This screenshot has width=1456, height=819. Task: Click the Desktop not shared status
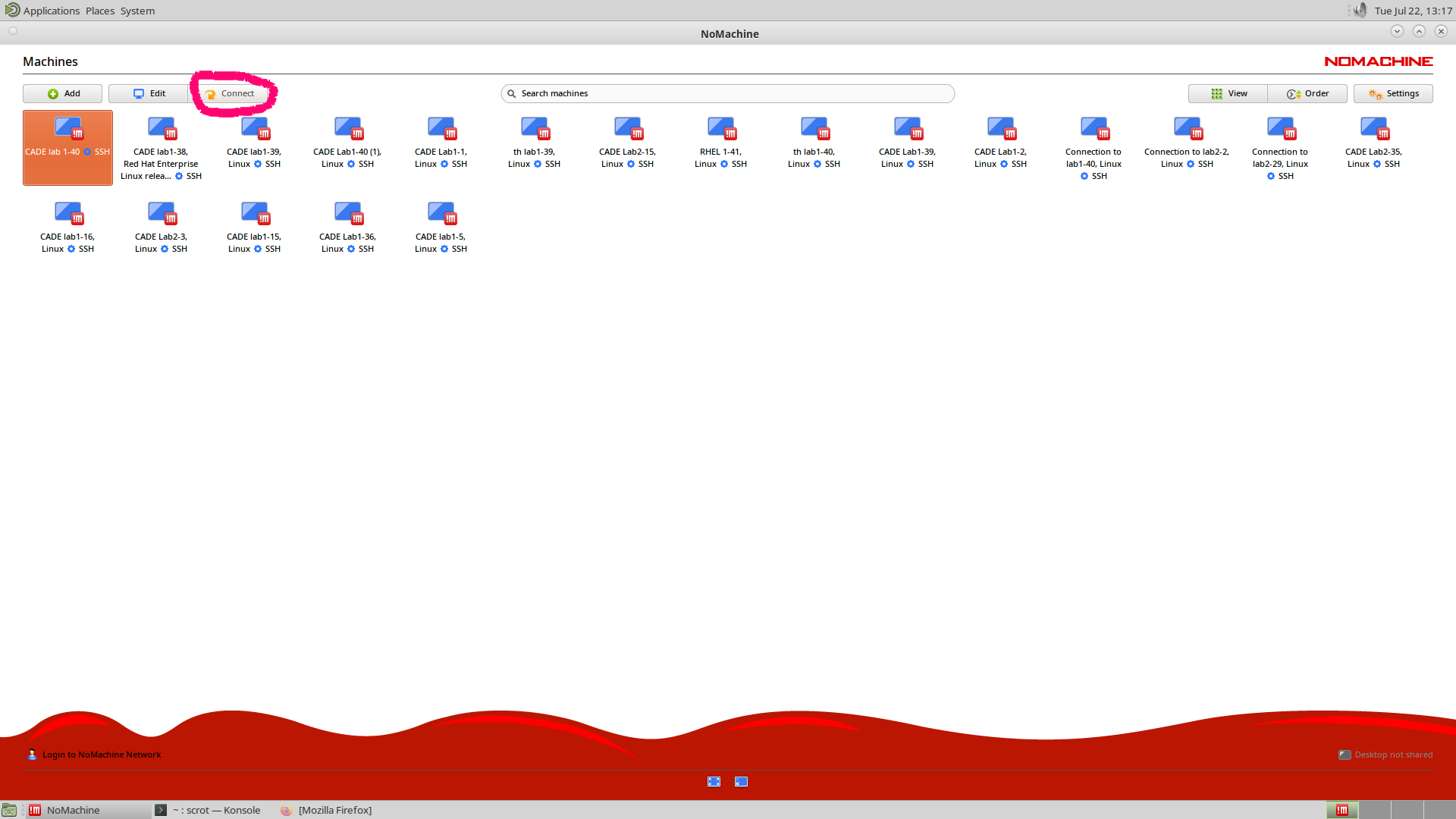(x=1385, y=755)
